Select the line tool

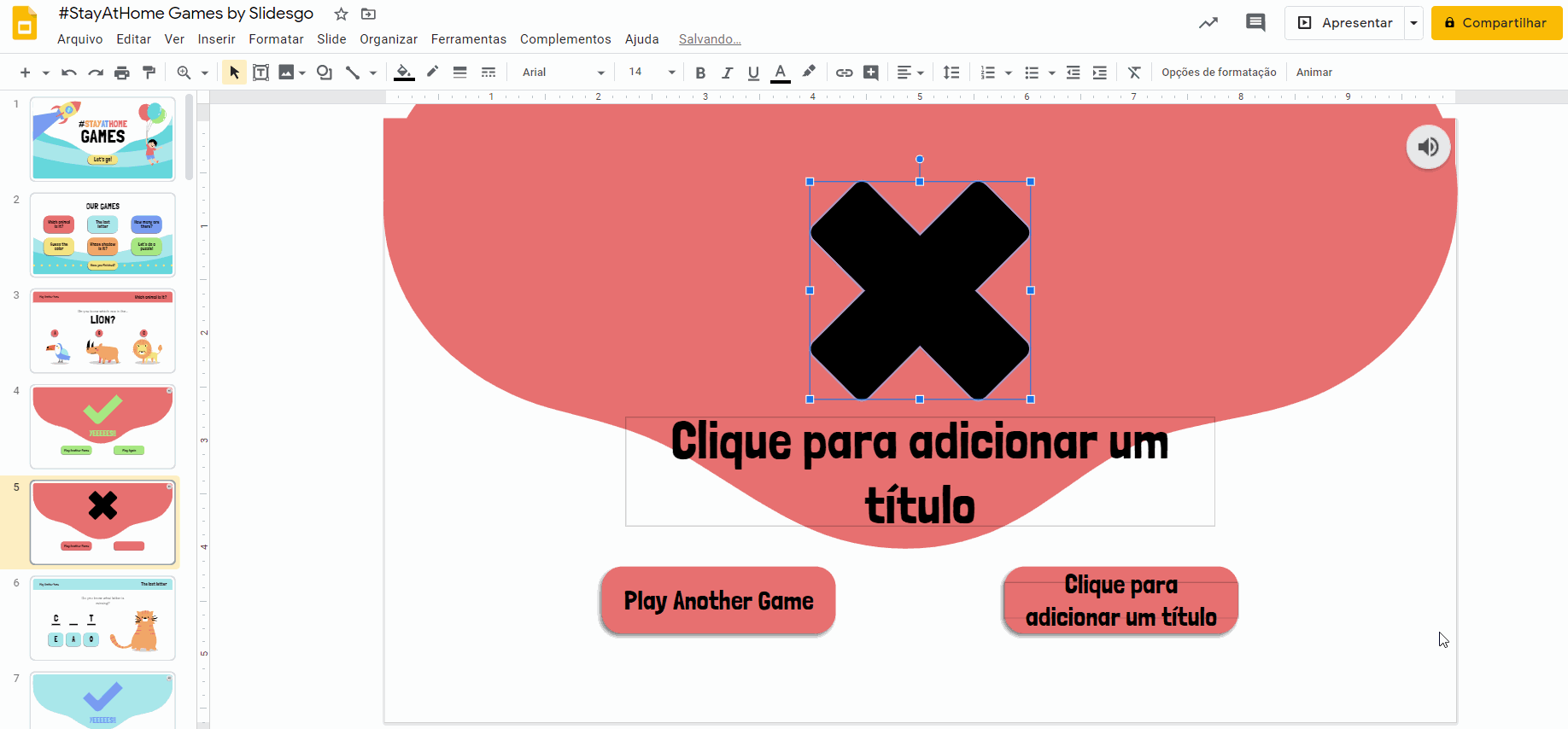point(352,73)
